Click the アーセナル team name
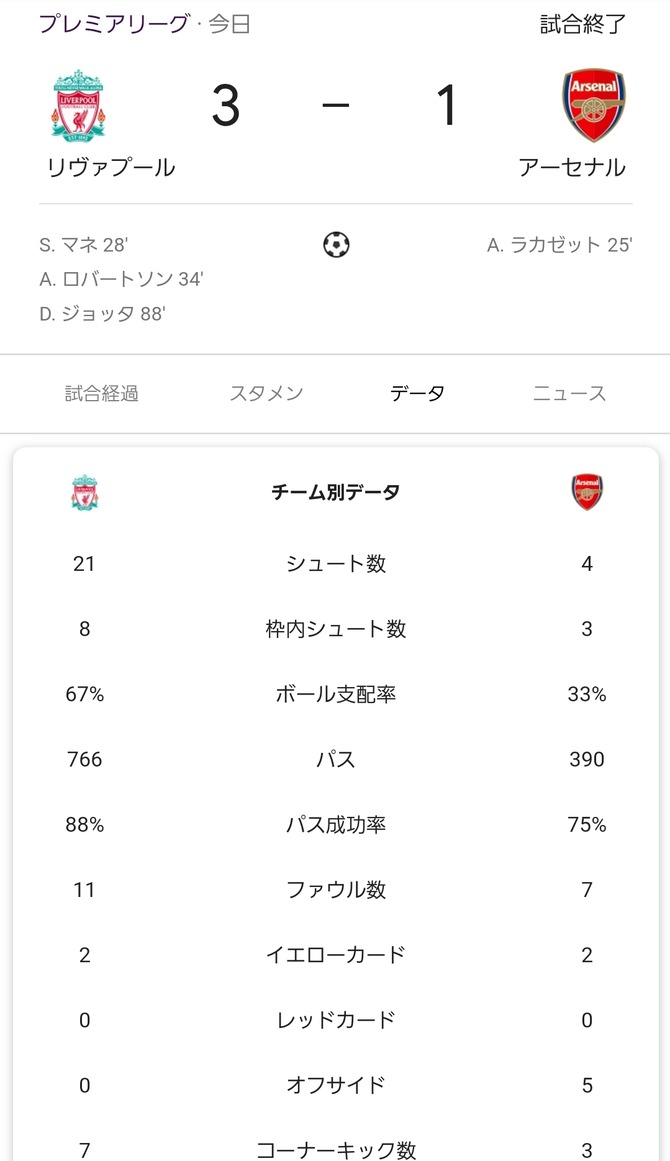The height and width of the screenshot is (1161, 670). pos(572,168)
